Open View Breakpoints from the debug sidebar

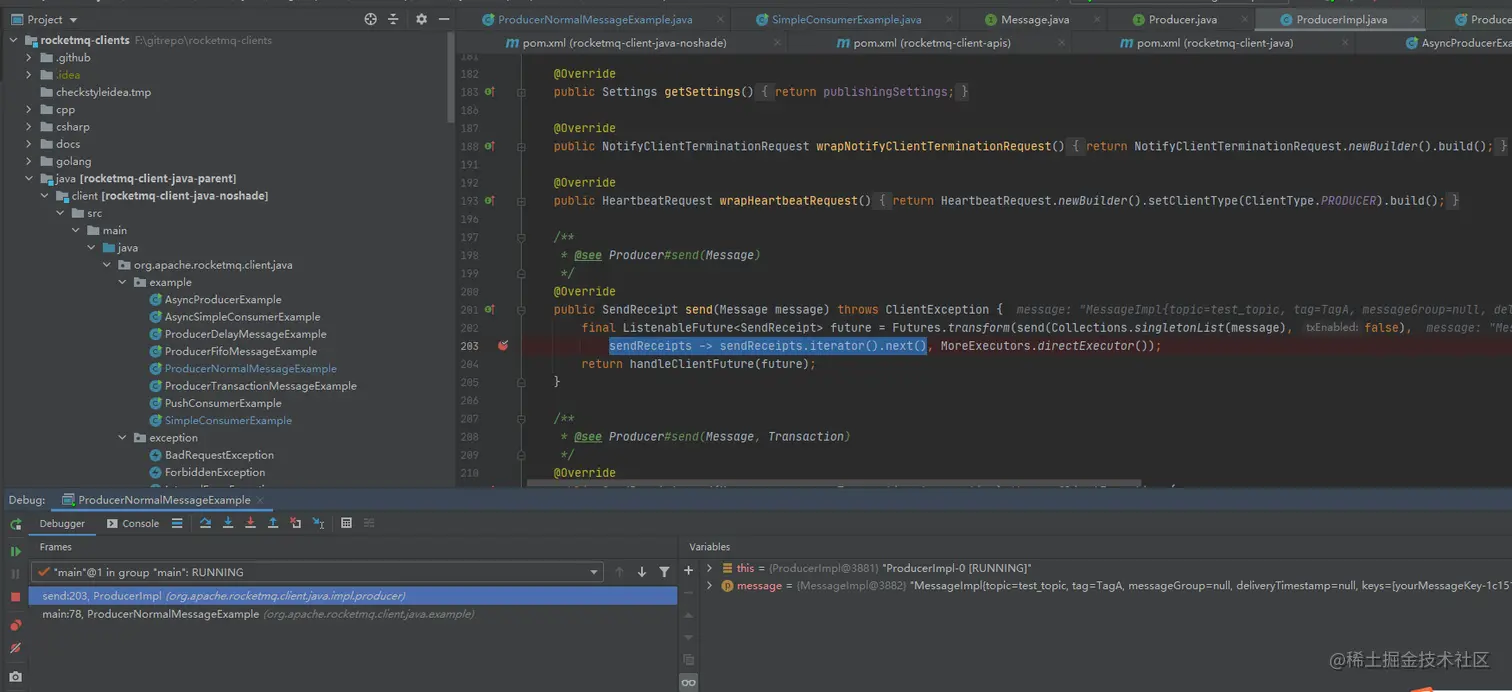click(15, 625)
